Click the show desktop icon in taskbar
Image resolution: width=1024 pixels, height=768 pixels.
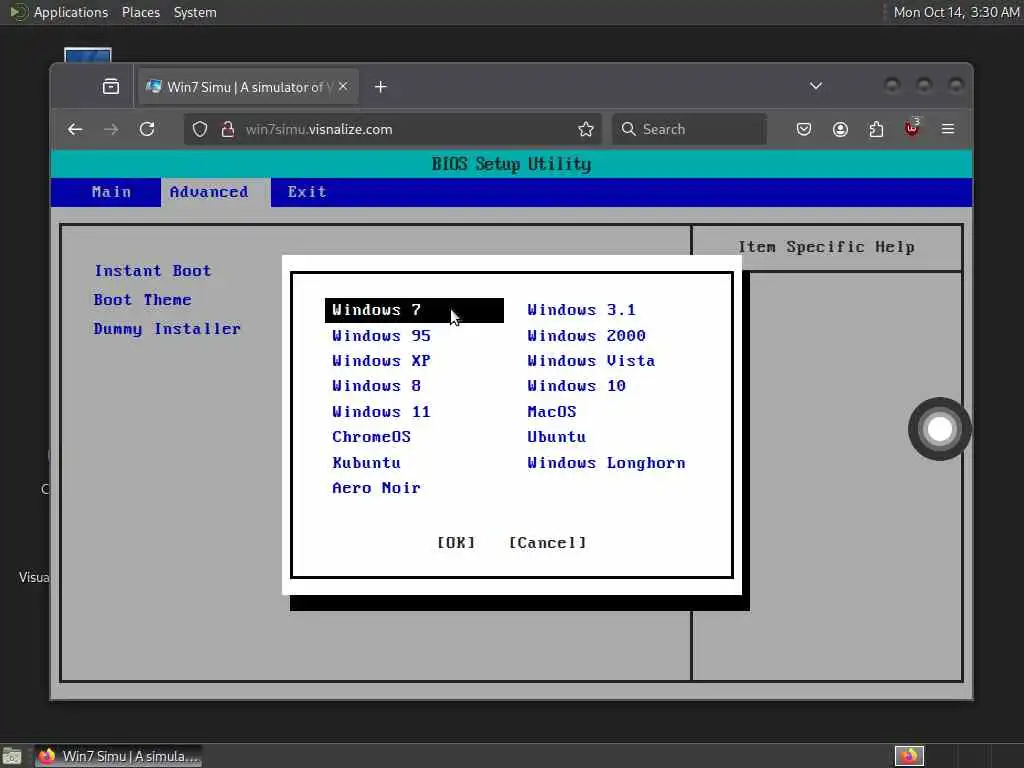click(x=11, y=757)
